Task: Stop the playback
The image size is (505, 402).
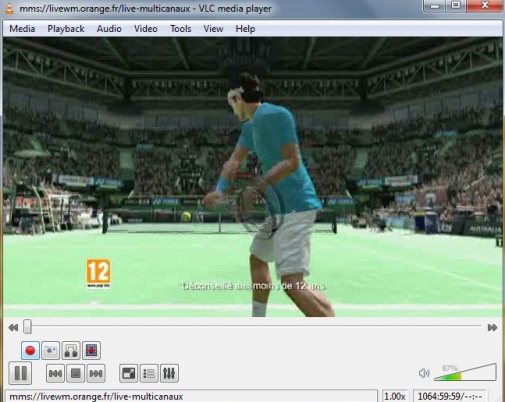Action: [76, 373]
